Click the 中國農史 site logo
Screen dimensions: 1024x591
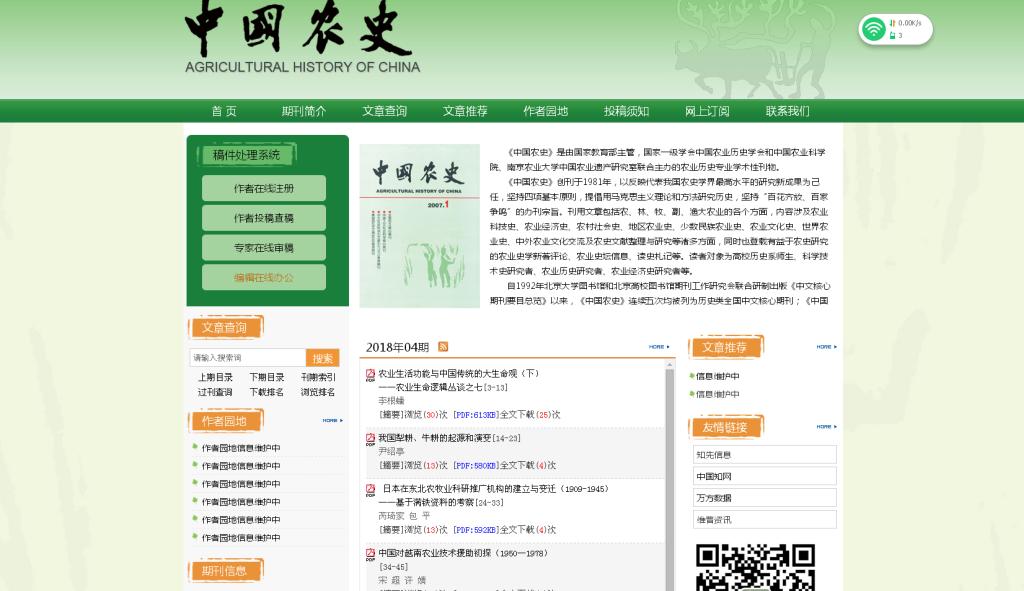(302, 37)
